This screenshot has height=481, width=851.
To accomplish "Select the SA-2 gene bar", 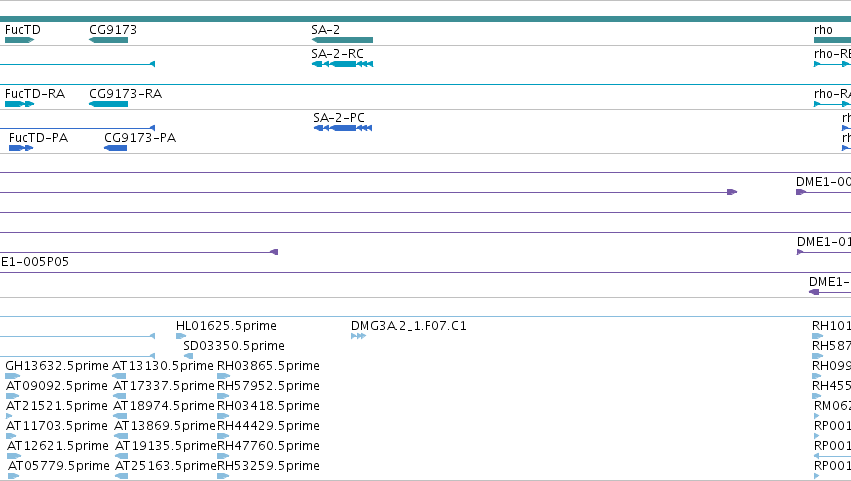I will point(342,40).
